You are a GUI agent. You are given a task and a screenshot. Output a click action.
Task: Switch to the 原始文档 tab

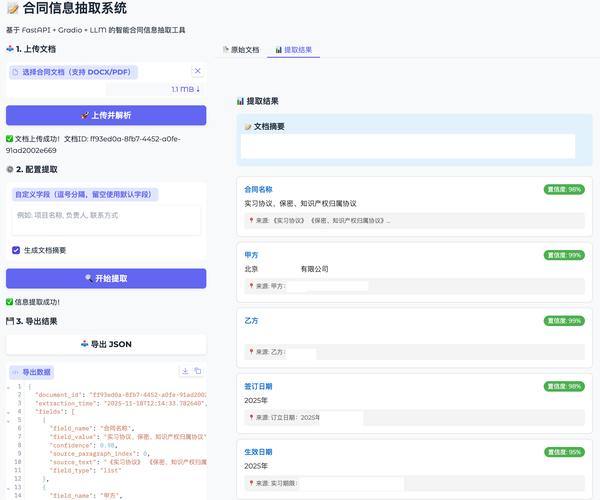click(241, 50)
